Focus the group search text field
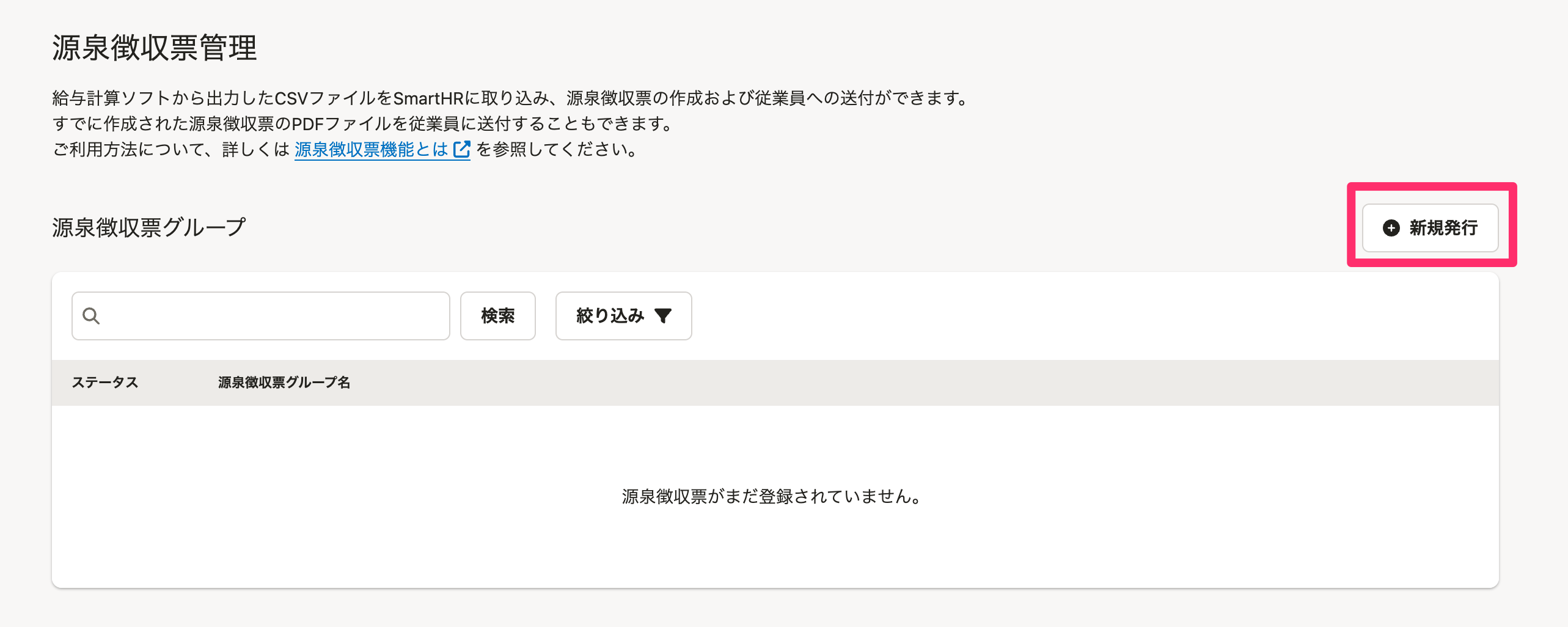Image resolution: width=1568 pixels, height=627 pixels. tap(275, 316)
